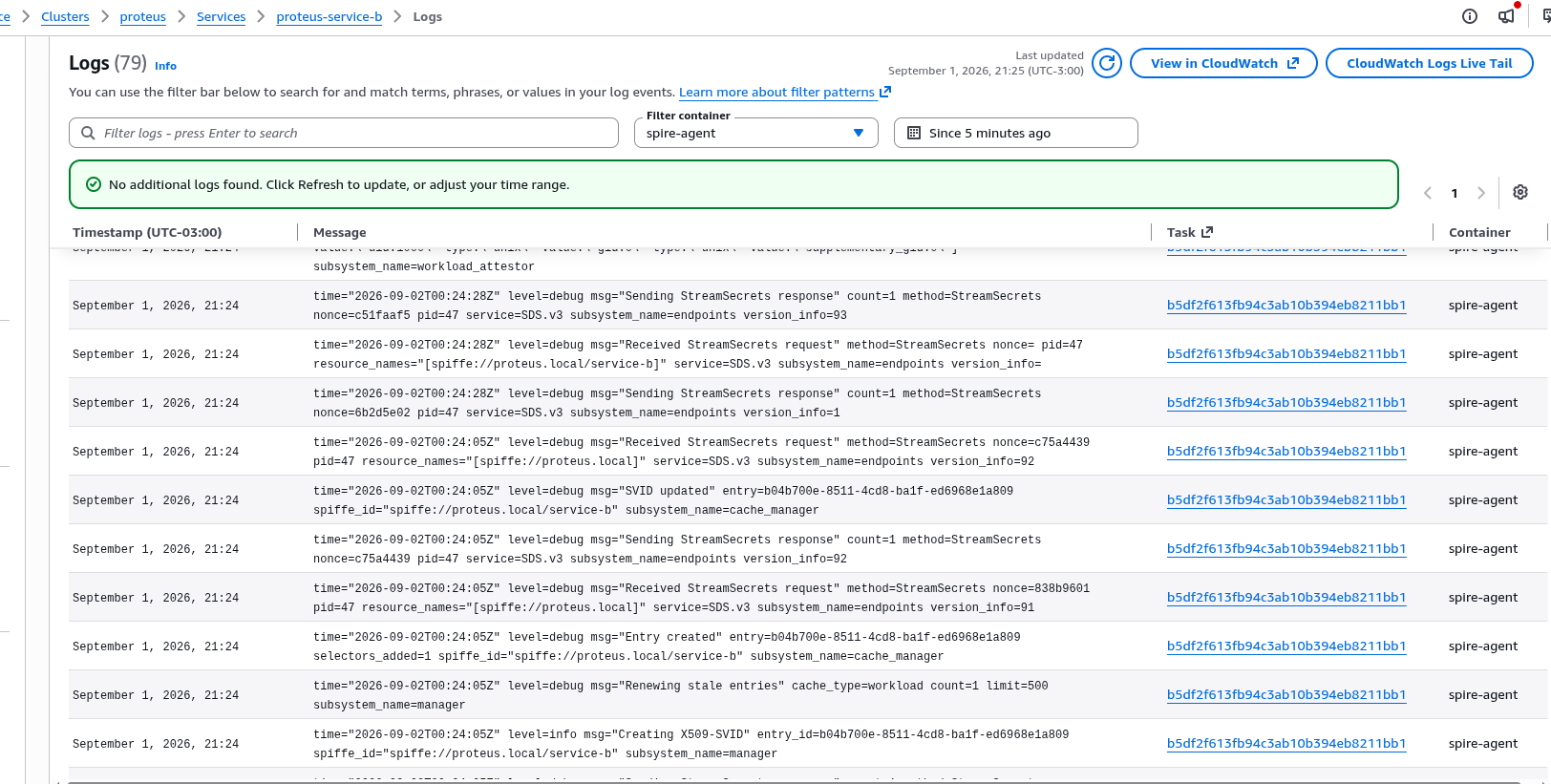Screen dimensions: 1551x784
Task: Select the Renewing stale entries log message
Action: click(x=680, y=695)
